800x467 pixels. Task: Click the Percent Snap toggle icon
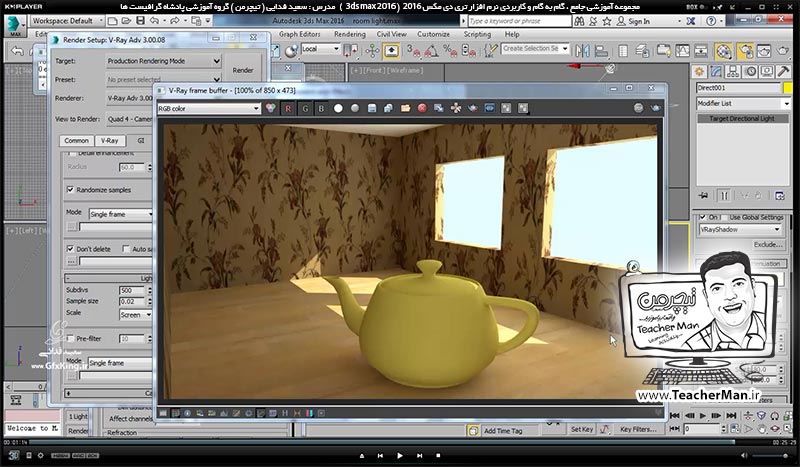[x=450, y=51]
